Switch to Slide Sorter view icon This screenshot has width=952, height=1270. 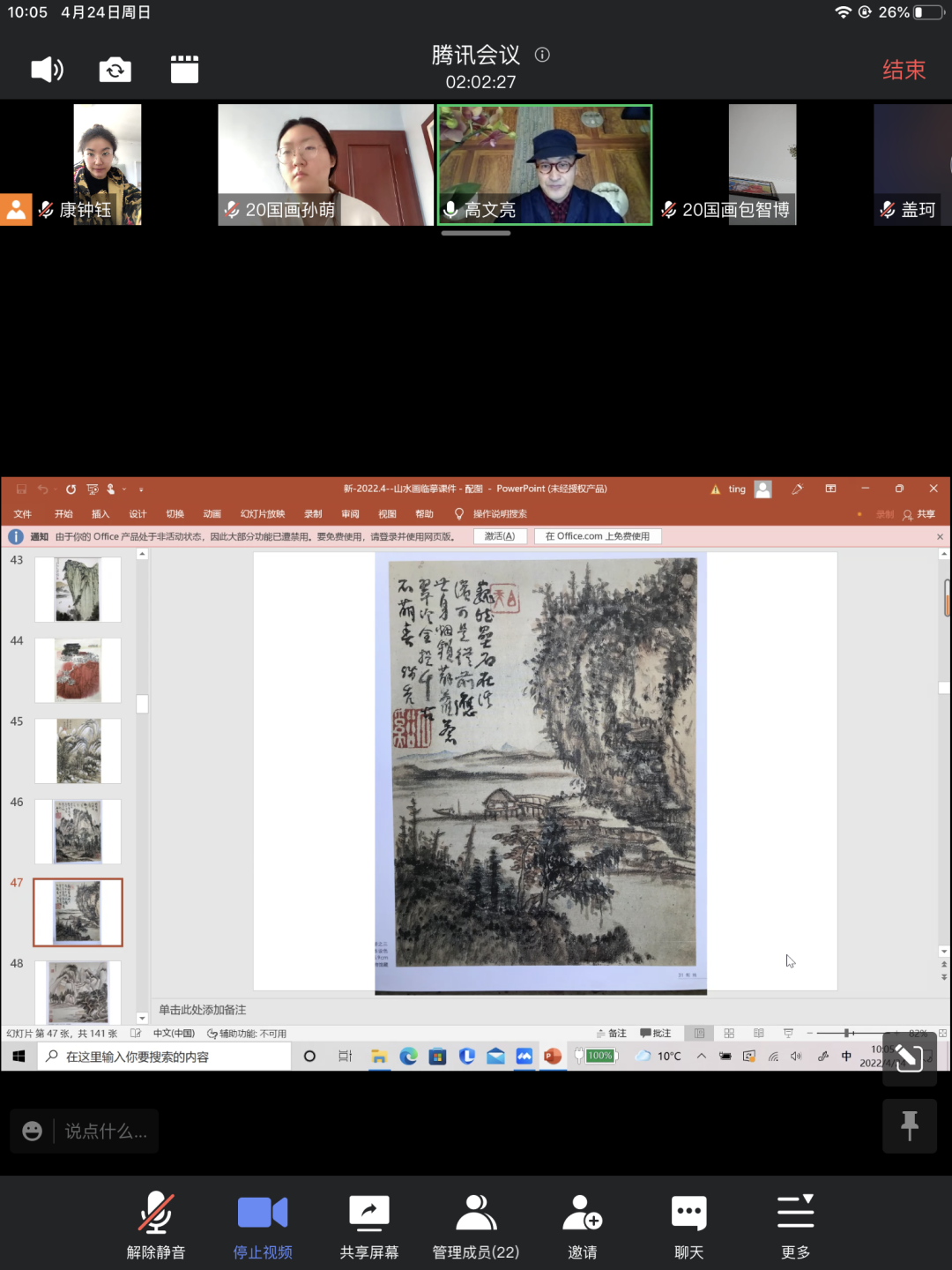(x=729, y=1033)
